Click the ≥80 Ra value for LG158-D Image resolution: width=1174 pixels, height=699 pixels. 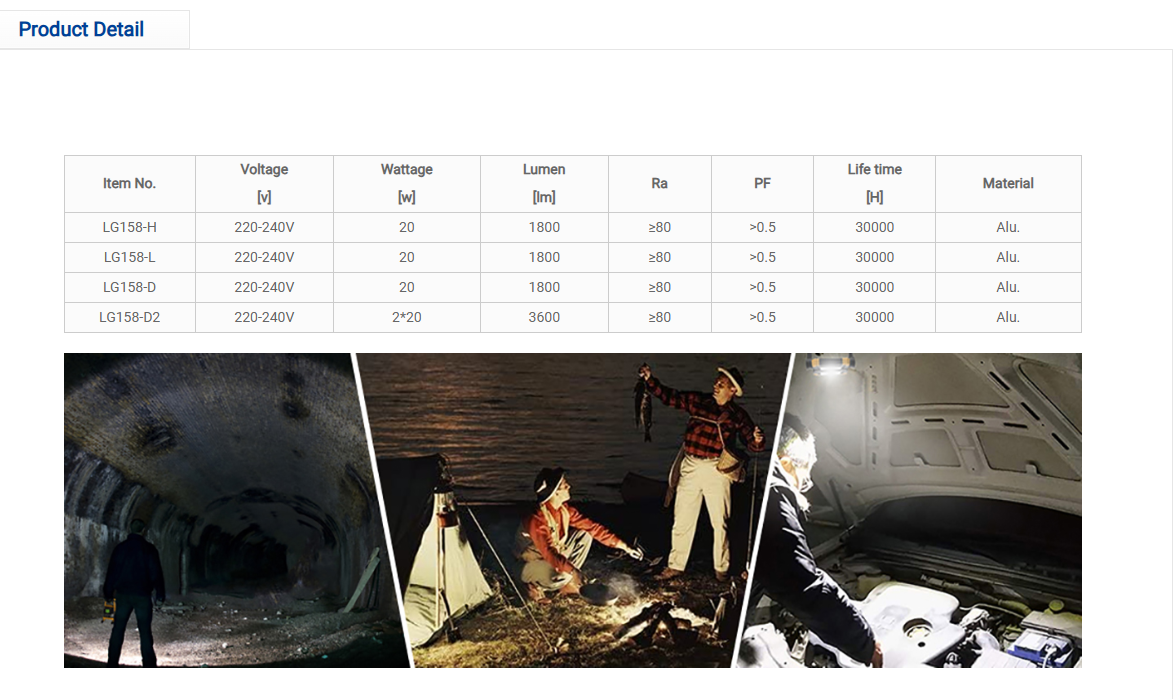(x=660, y=287)
